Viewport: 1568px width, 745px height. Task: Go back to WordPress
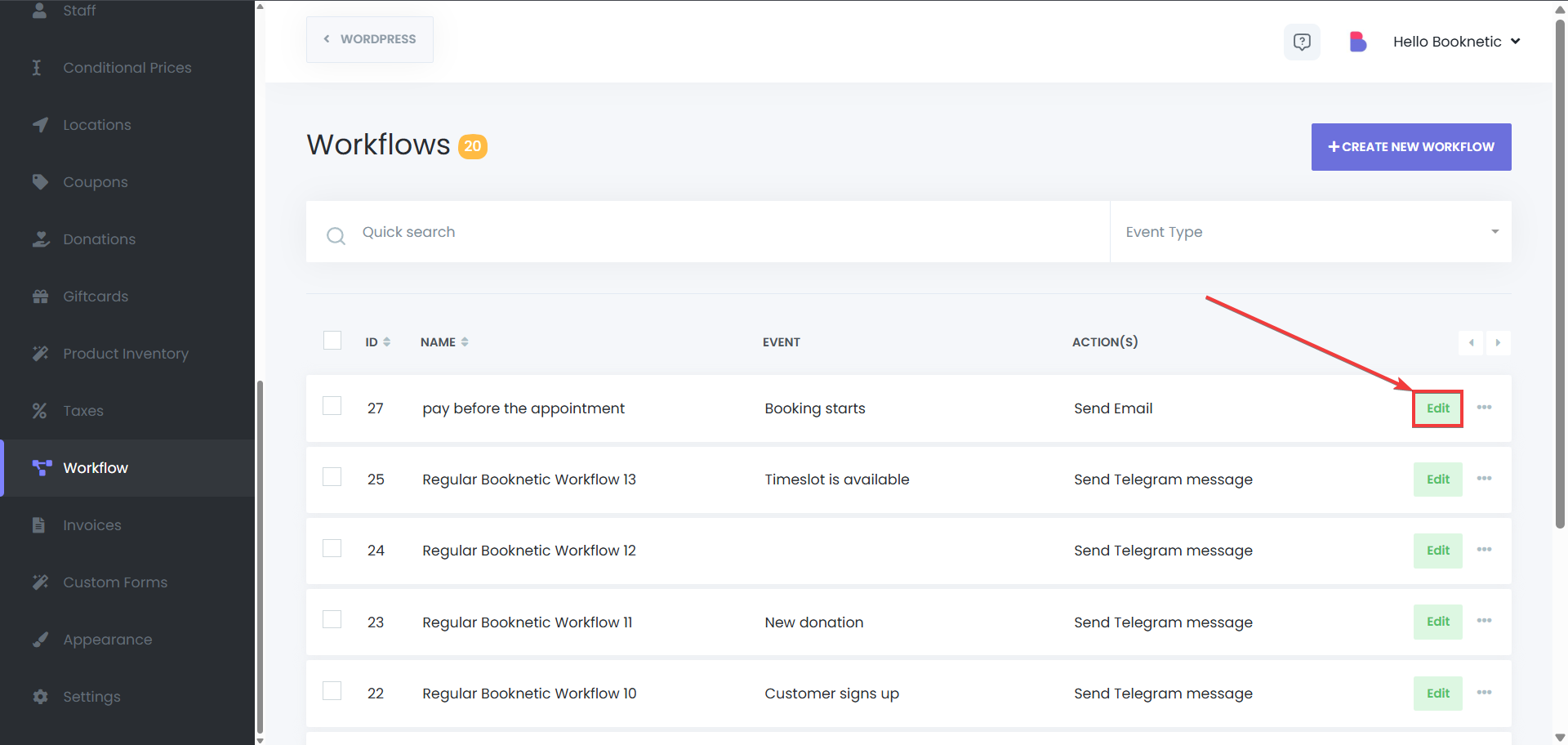370,39
